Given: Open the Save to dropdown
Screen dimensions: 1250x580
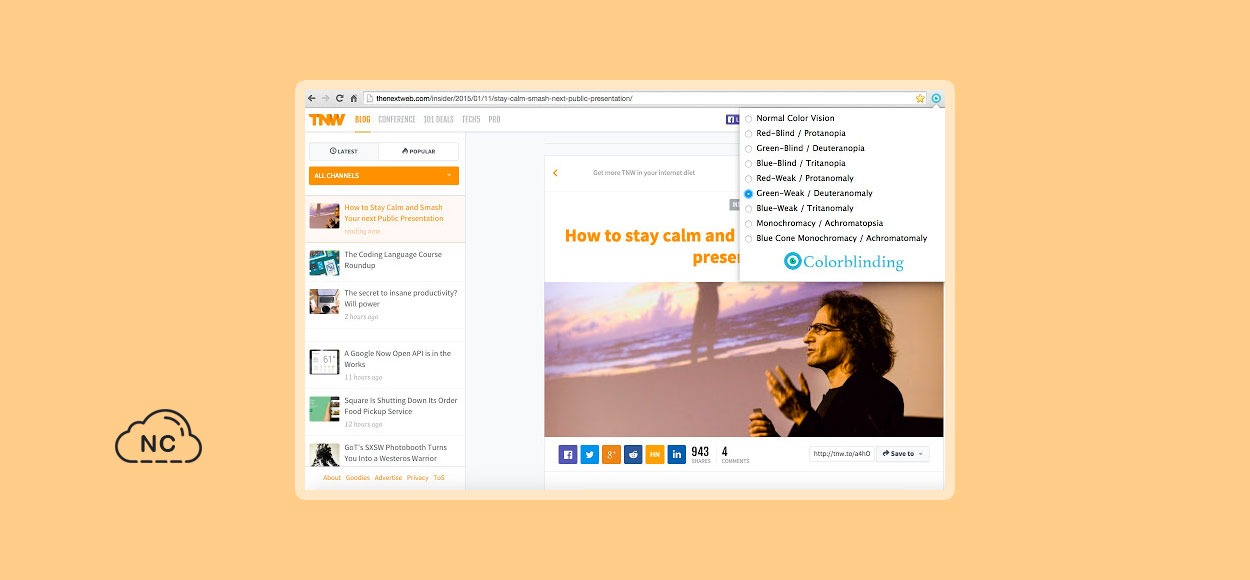Looking at the screenshot, I should click(x=902, y=454).
